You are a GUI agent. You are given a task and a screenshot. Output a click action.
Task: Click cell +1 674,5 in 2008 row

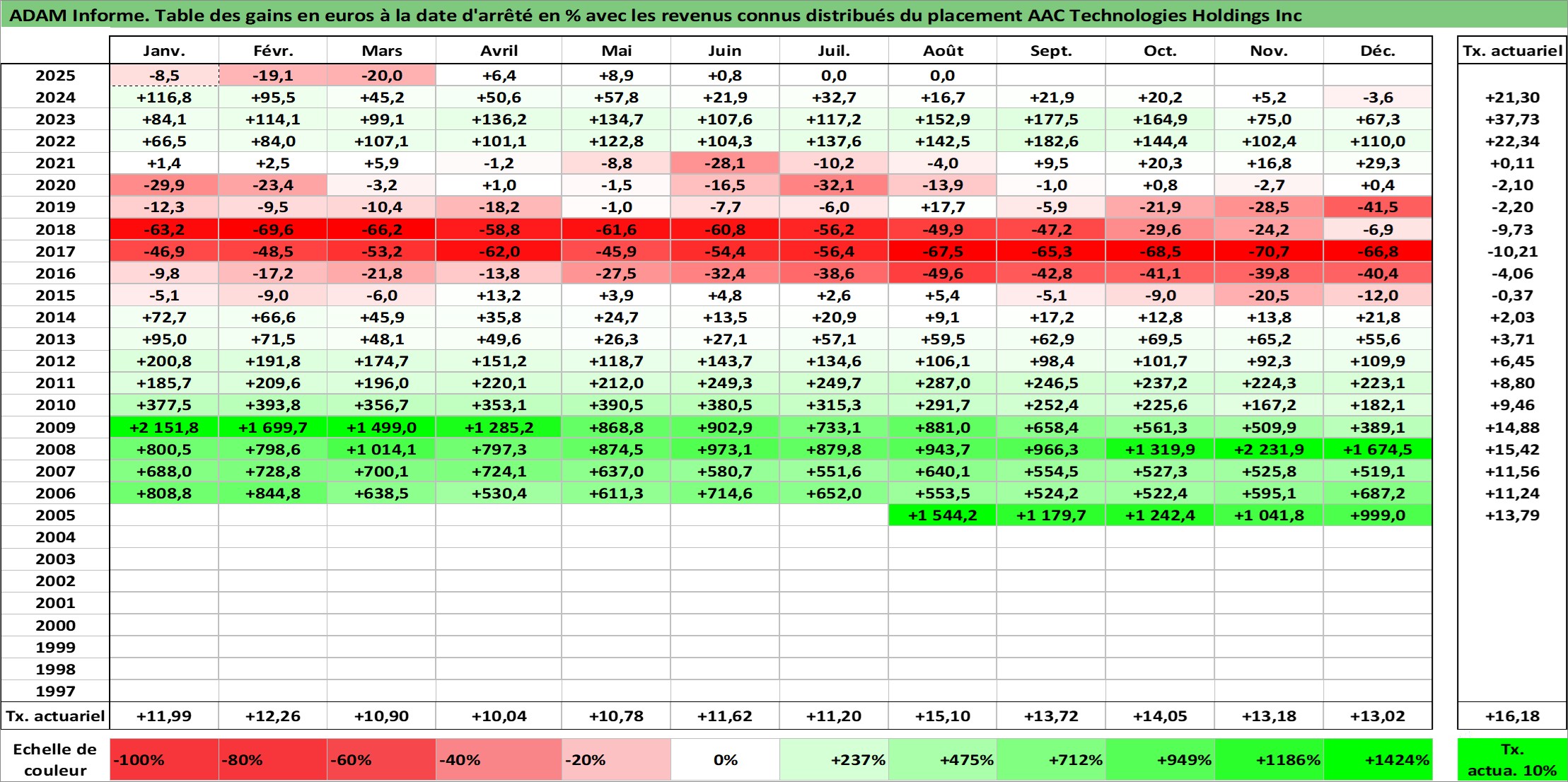coord(1378,450)
